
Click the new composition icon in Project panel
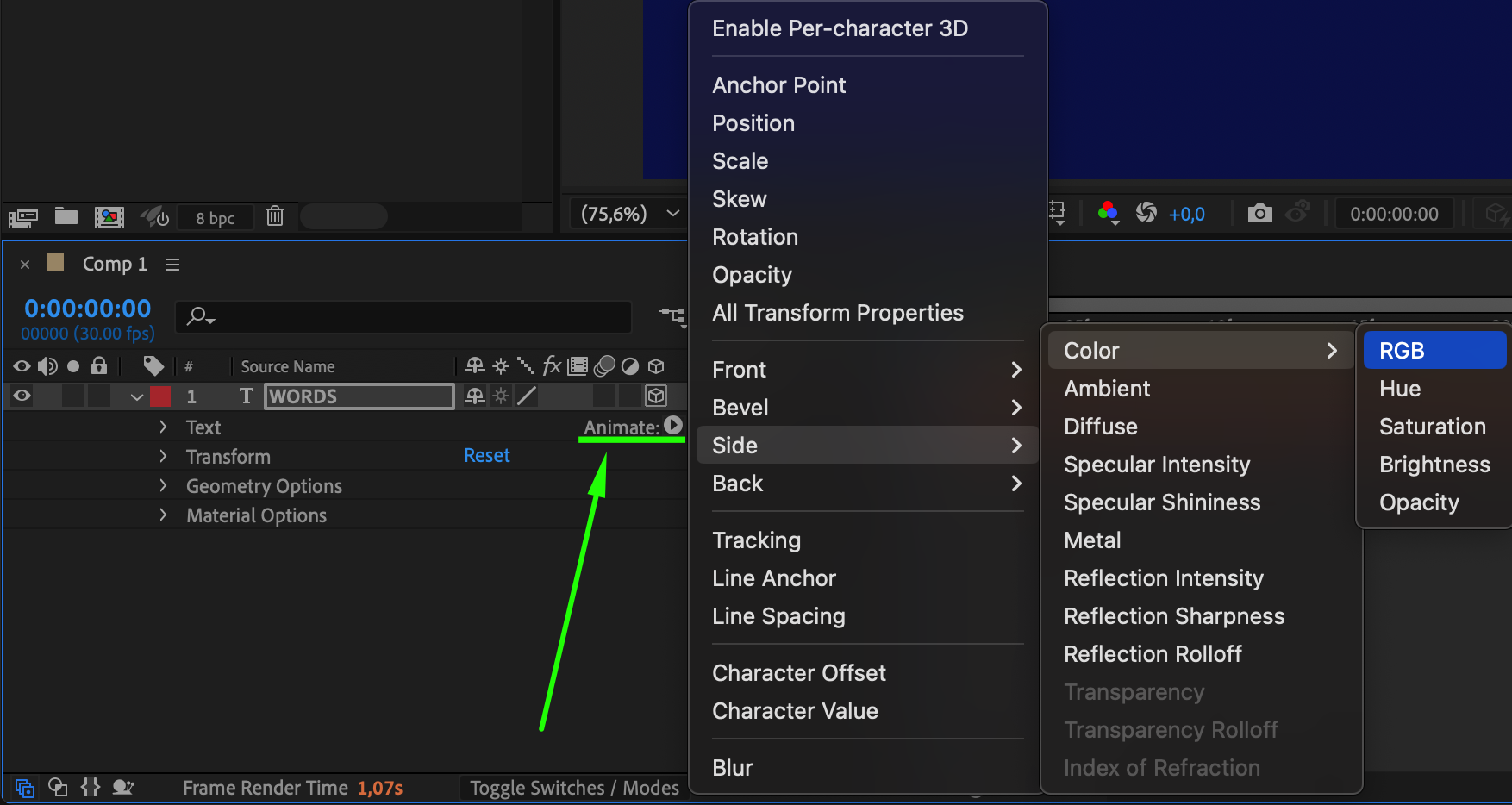(109, 216)
